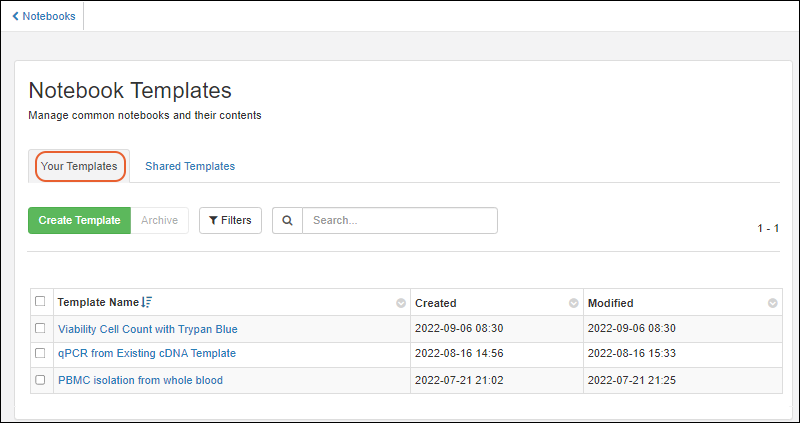Open the Filters button
The width and height of the screenshot is (800, 423).
pos(230,221)
